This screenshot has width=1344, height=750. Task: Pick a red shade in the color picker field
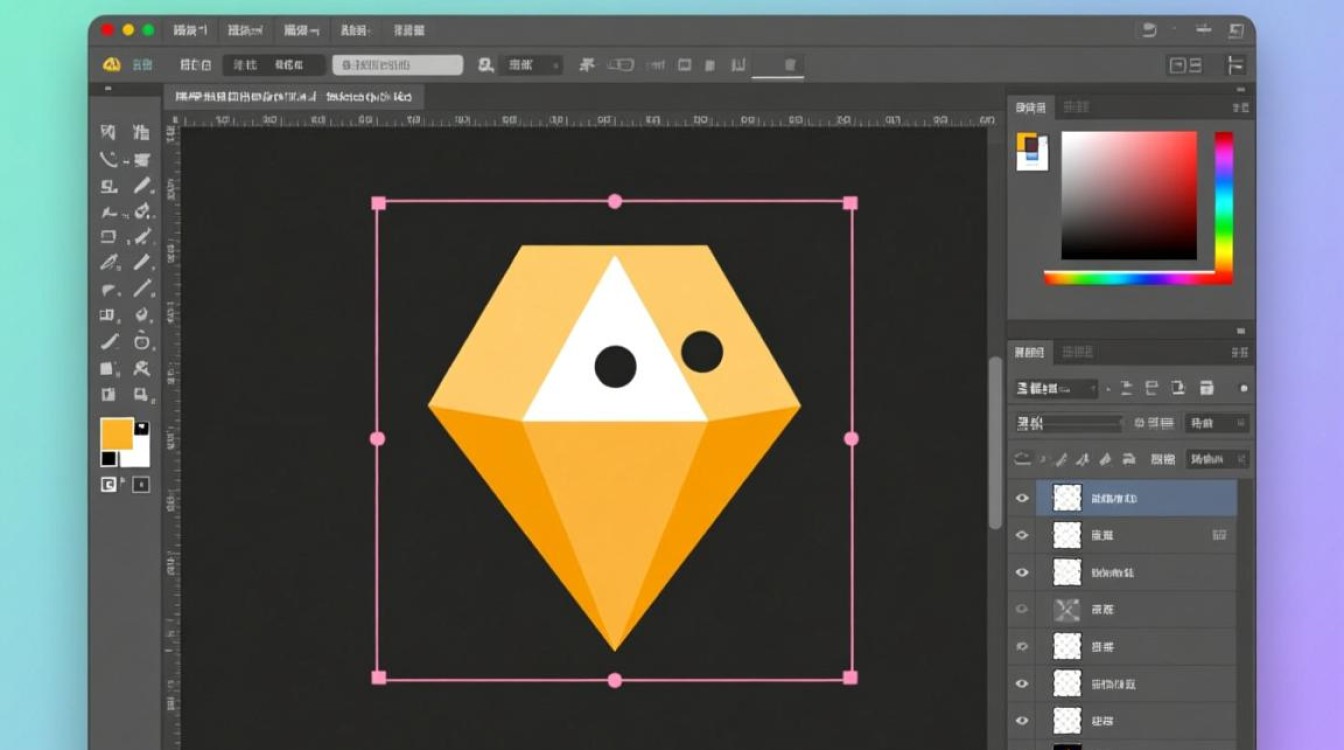[x=1129, y=196]
